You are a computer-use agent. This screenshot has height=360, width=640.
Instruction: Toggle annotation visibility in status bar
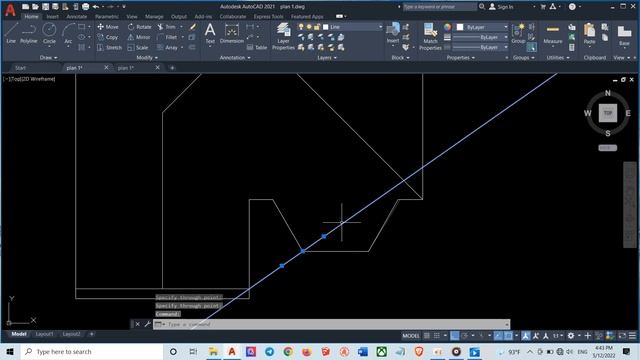(x=526, y=336)
